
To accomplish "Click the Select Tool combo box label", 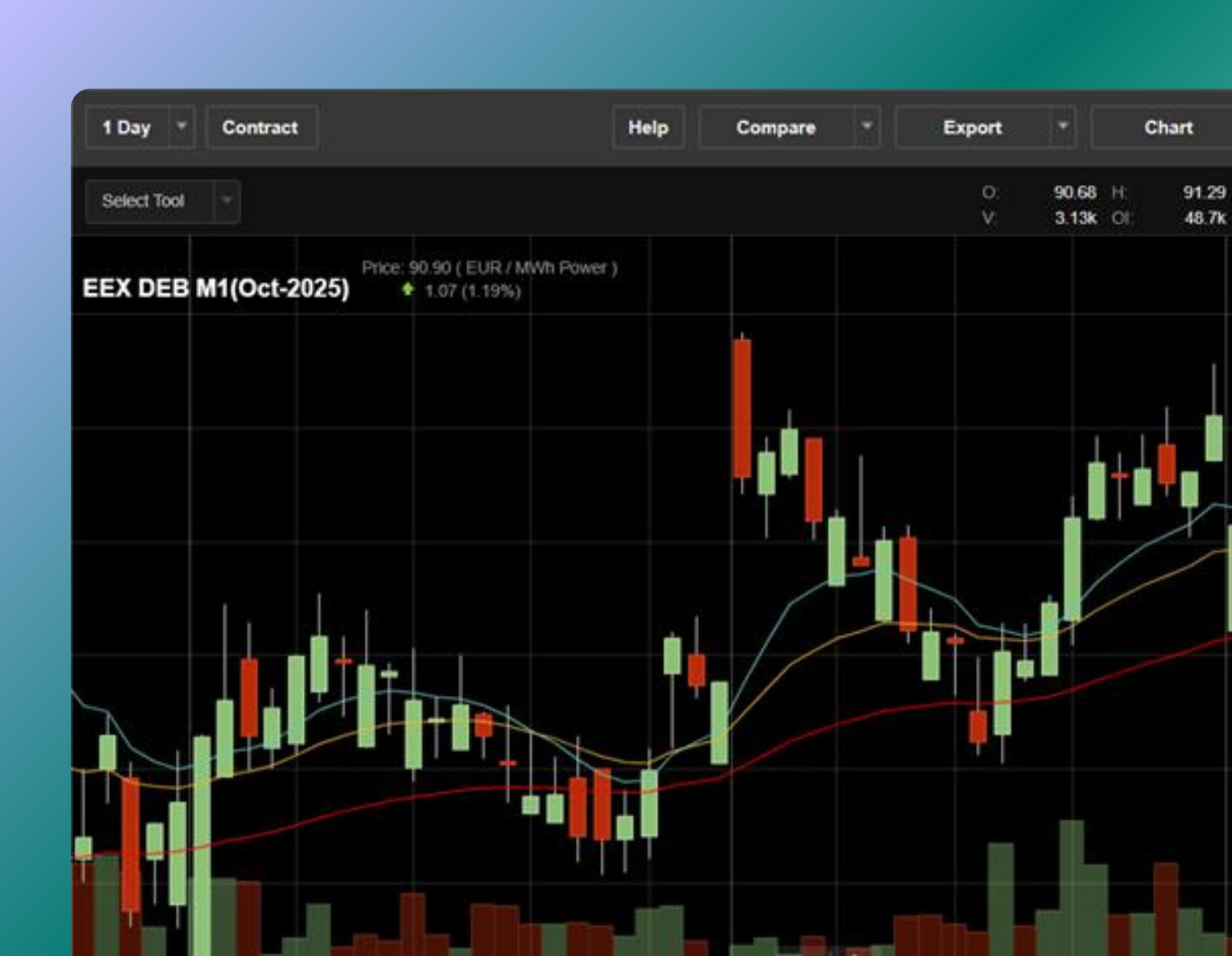I will coord(143,201).
